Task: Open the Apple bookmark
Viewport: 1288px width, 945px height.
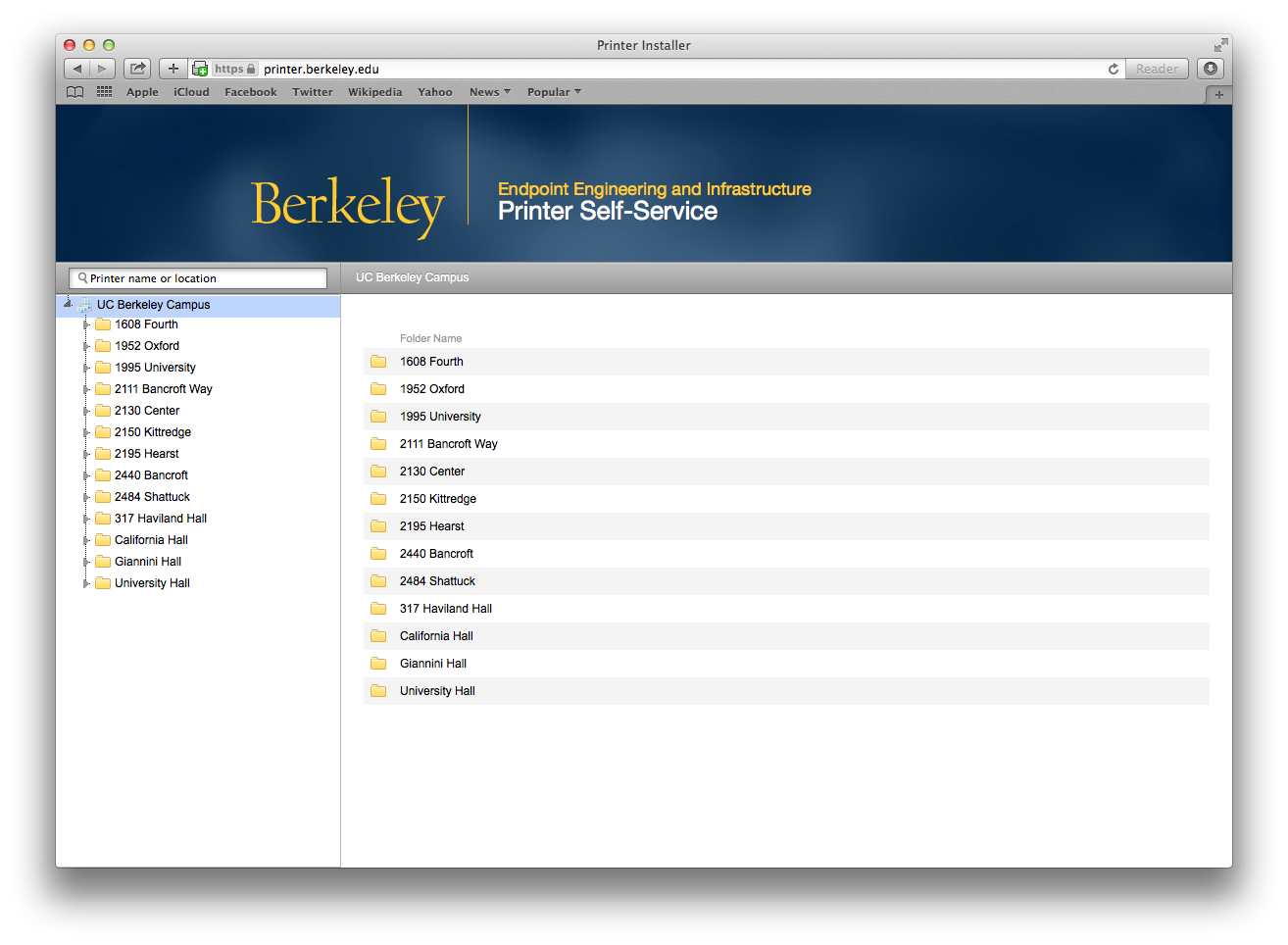Action: point(142,92)
